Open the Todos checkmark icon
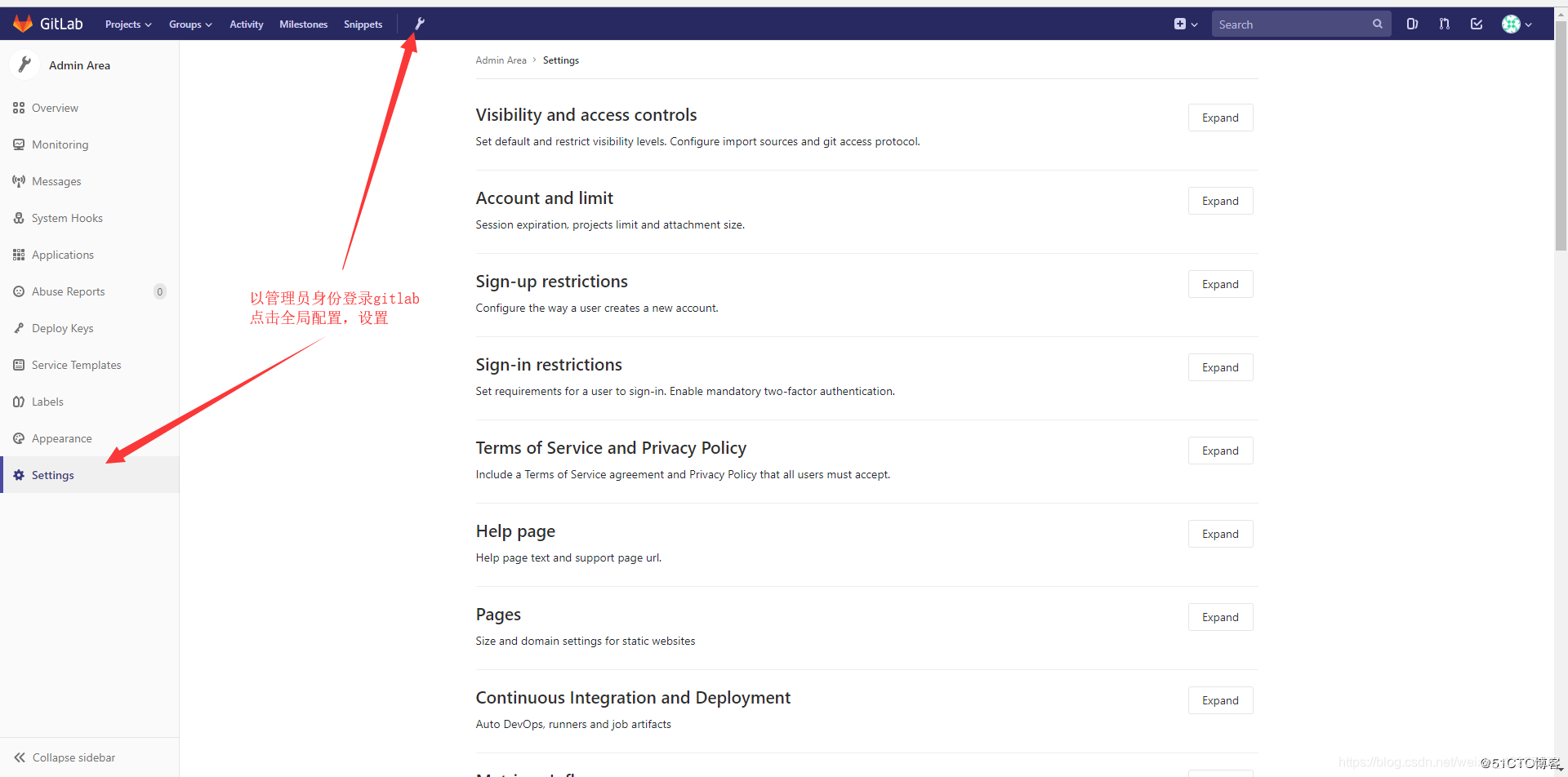1568x777 pixels. click(1477, 24)
